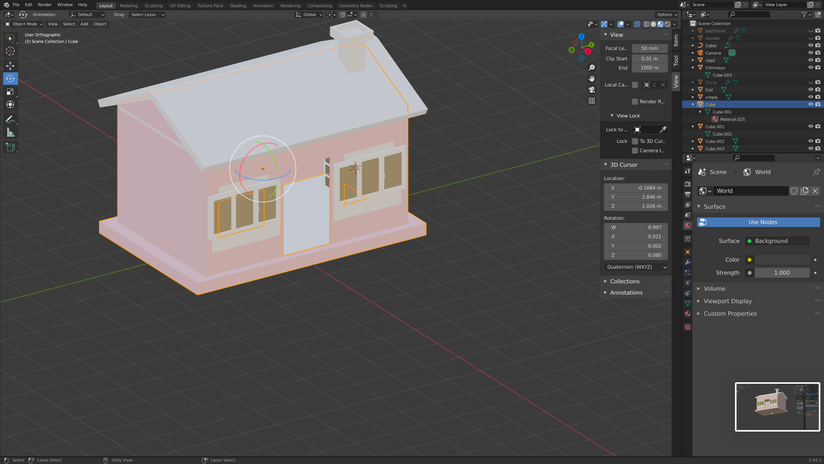Toggle fake user shield for World datablock

(x=794, y=191)
